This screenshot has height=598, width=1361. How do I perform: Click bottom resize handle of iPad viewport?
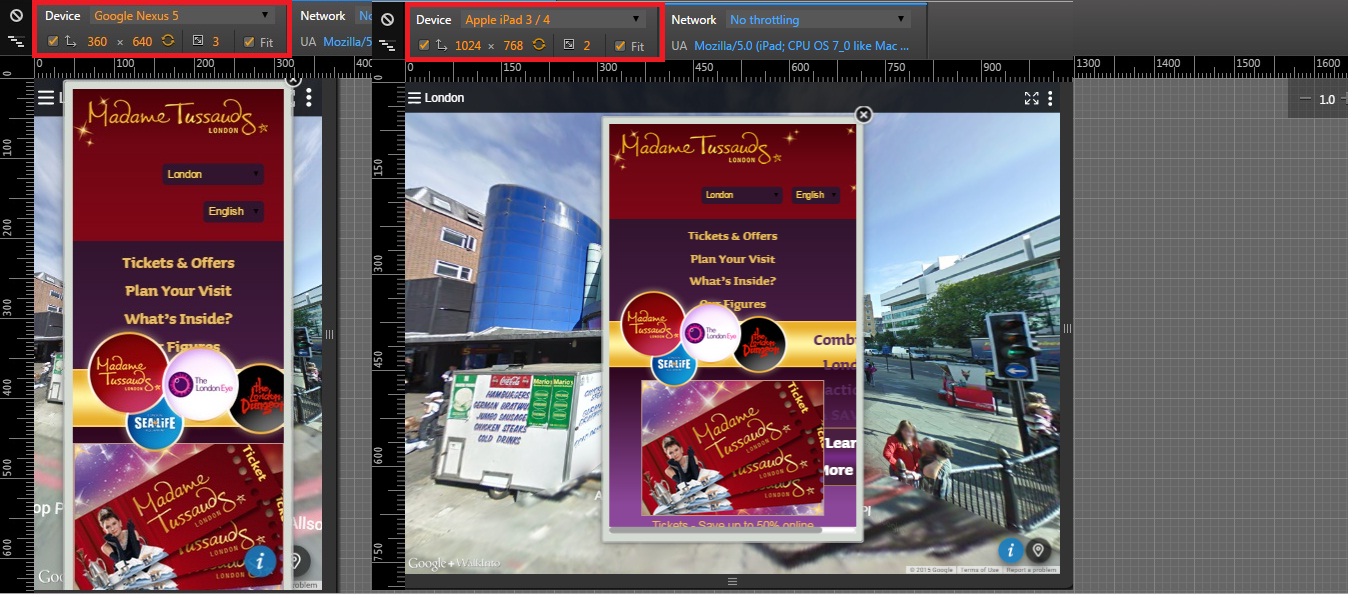click(732, 582)
